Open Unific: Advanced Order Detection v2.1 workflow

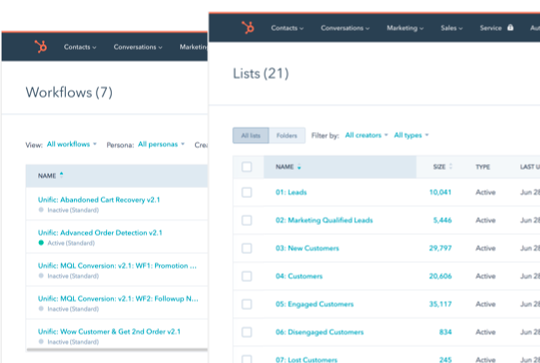(x=100, y=233)
